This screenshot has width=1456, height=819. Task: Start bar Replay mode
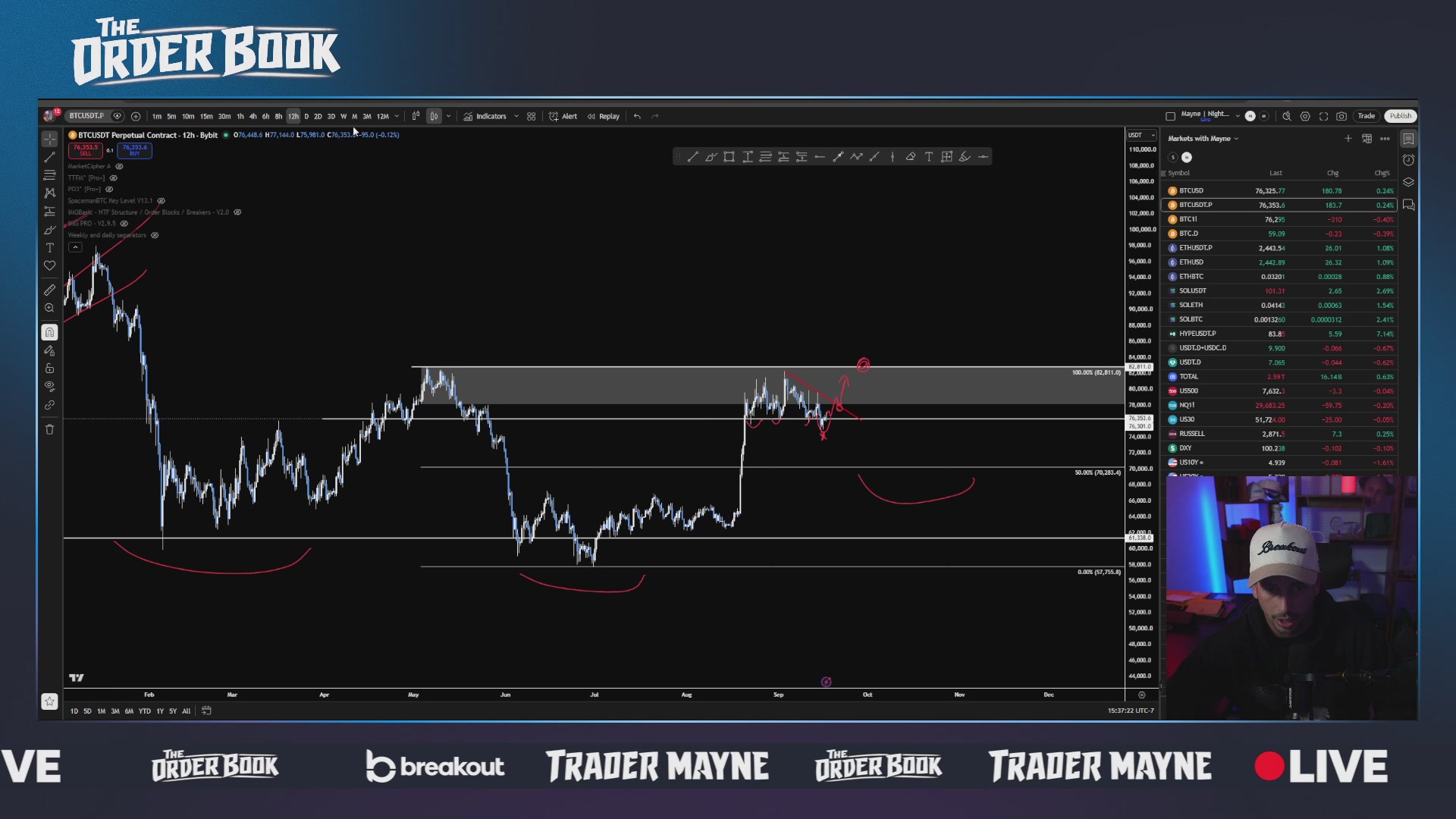point(603,116)
